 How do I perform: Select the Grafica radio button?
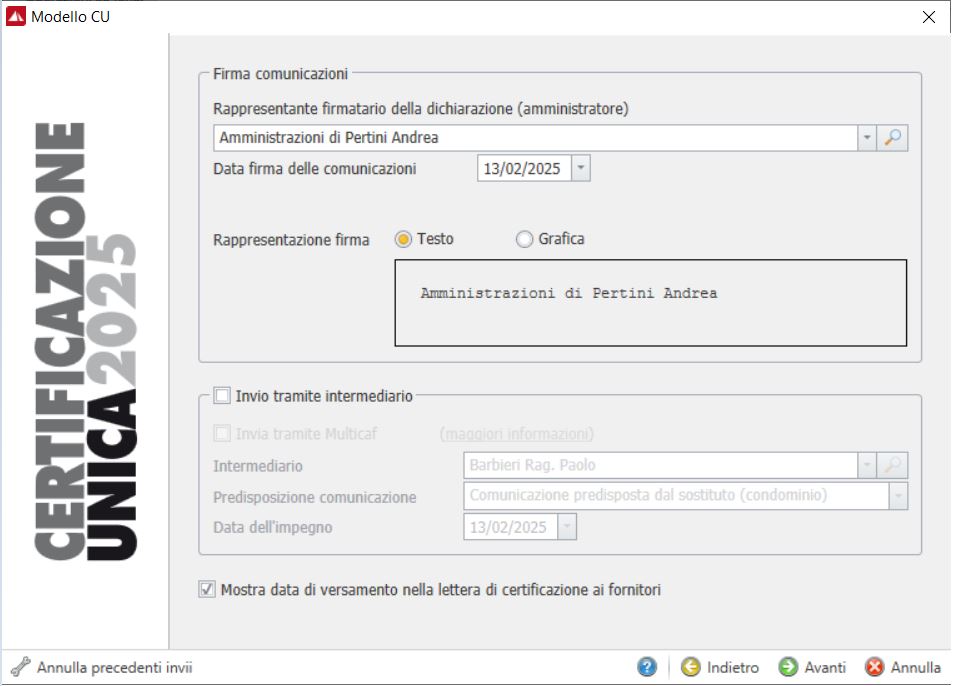pyautogui.click(x=524, y=239)
